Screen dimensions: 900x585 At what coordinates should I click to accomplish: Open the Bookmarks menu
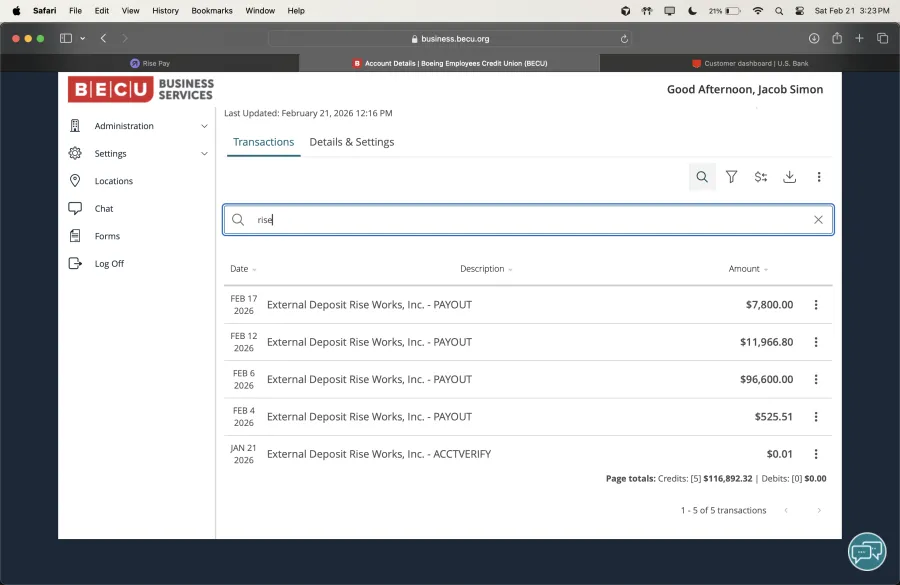tap(212, 10)
